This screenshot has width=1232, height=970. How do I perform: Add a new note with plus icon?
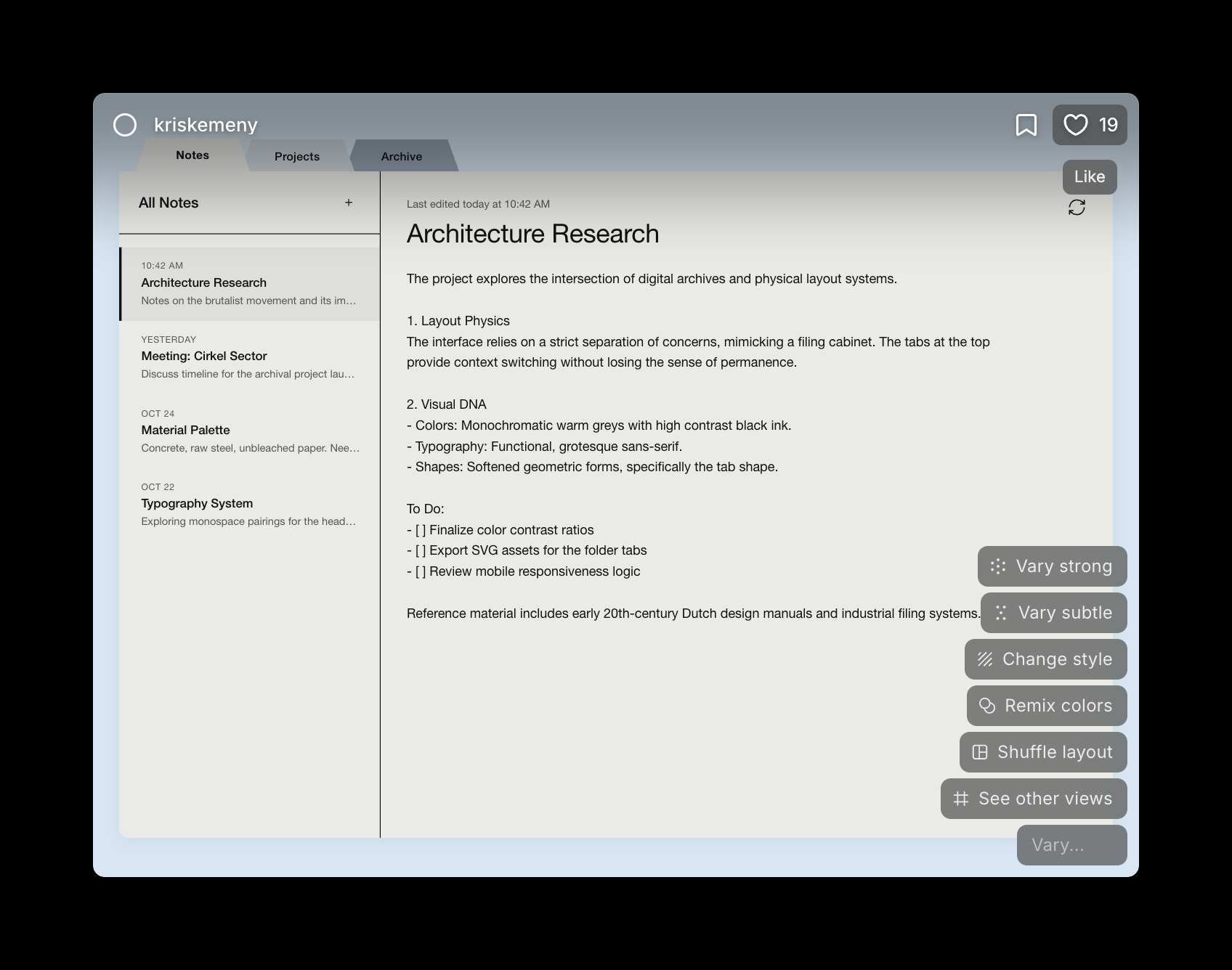349,203
